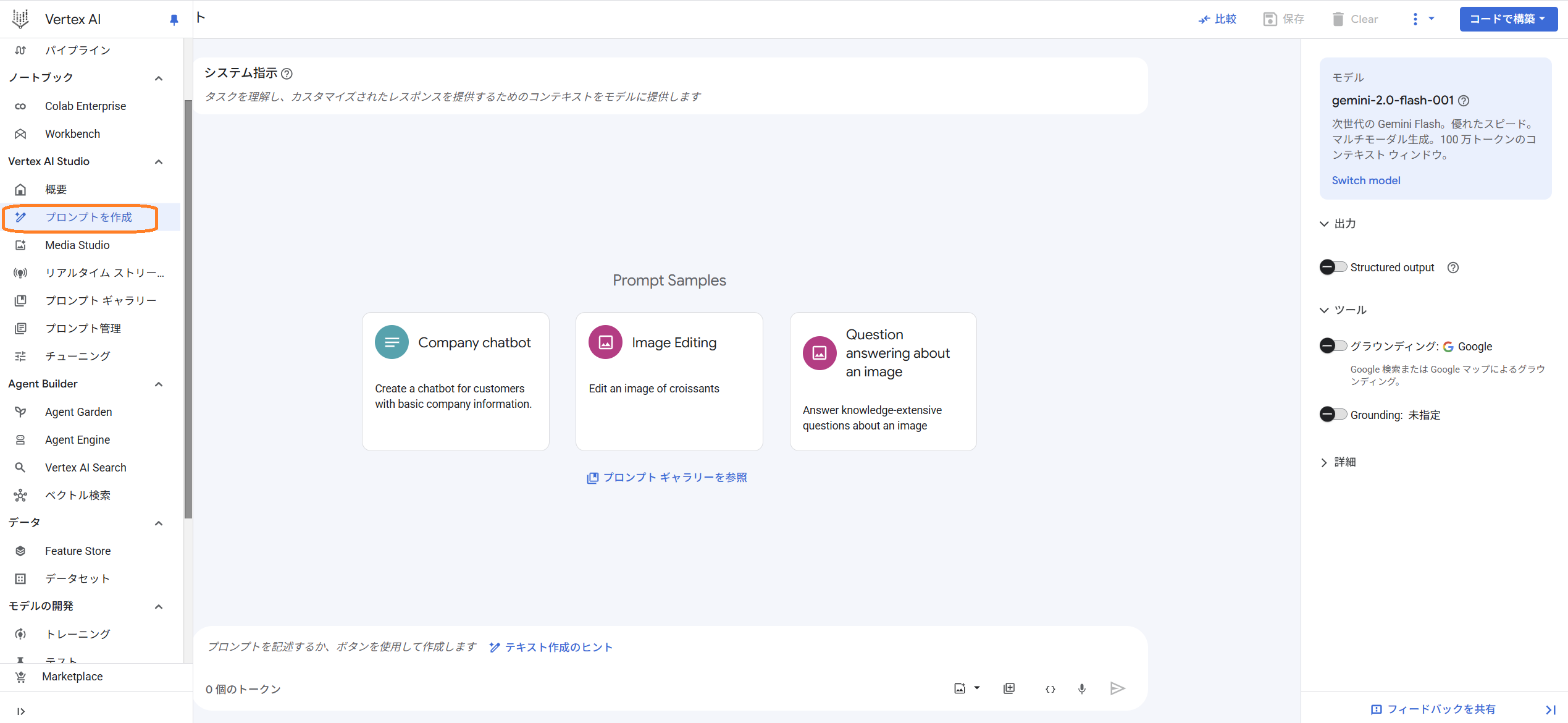Click the add prompt example icon
1568x723 pixels.
(x=1009, y=688)
